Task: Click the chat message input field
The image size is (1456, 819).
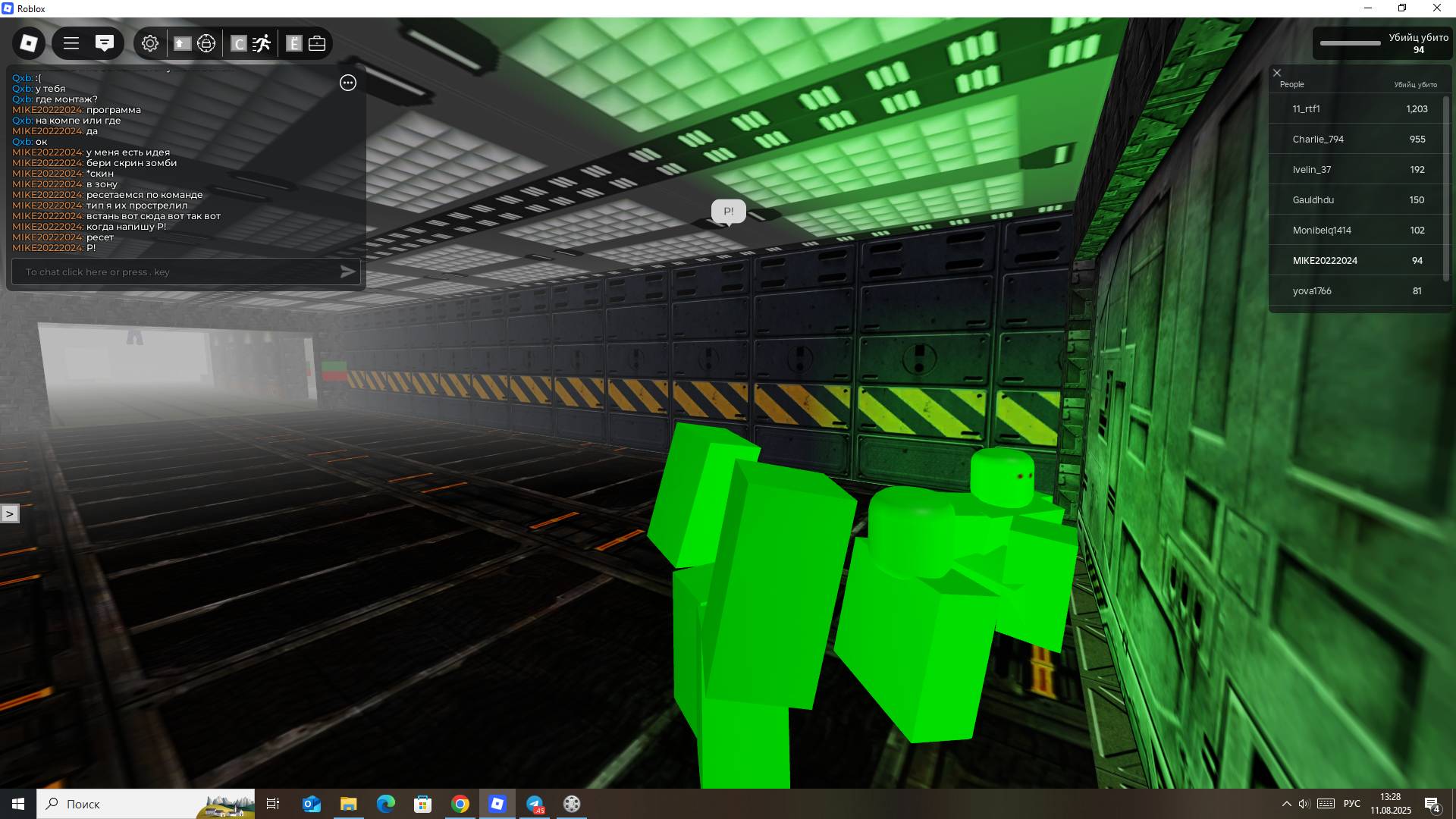Action: point(174,272)
